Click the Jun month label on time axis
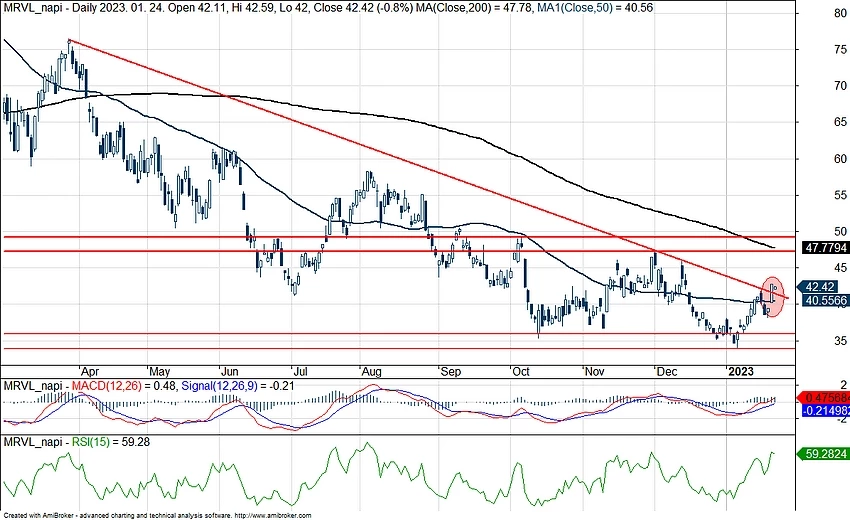Screen dimensions: 850x520 [x=230, y=371]
